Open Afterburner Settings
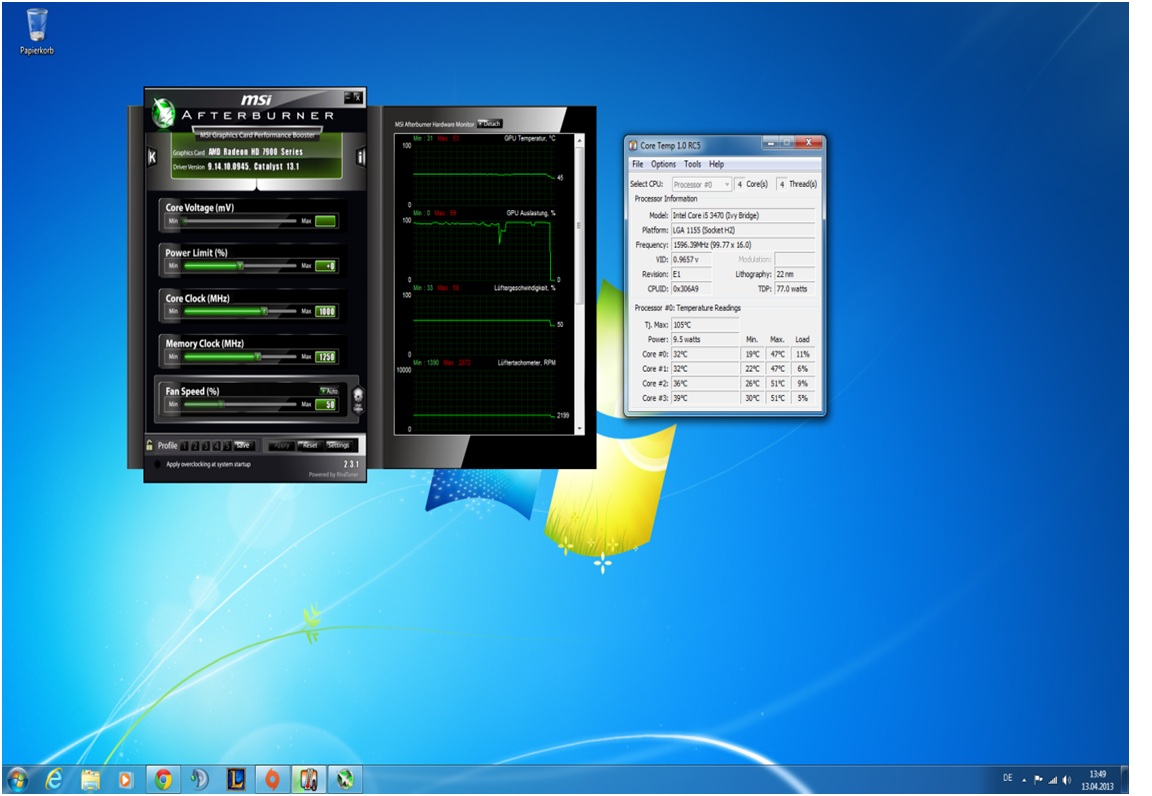The width and height of the screenshot is (1152, 796). tap(339, 445)
